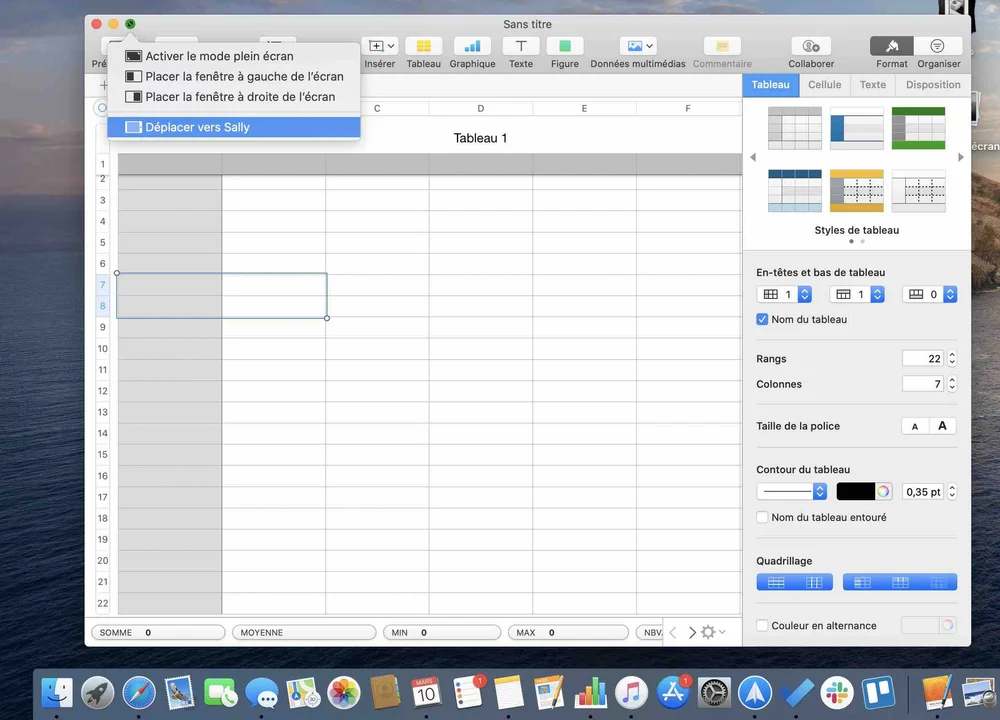Open Reminders app in the Dock
Image resolution: width=1000 pixels, height=720 pixels.
pyautogui.click(x=467, y=693)
